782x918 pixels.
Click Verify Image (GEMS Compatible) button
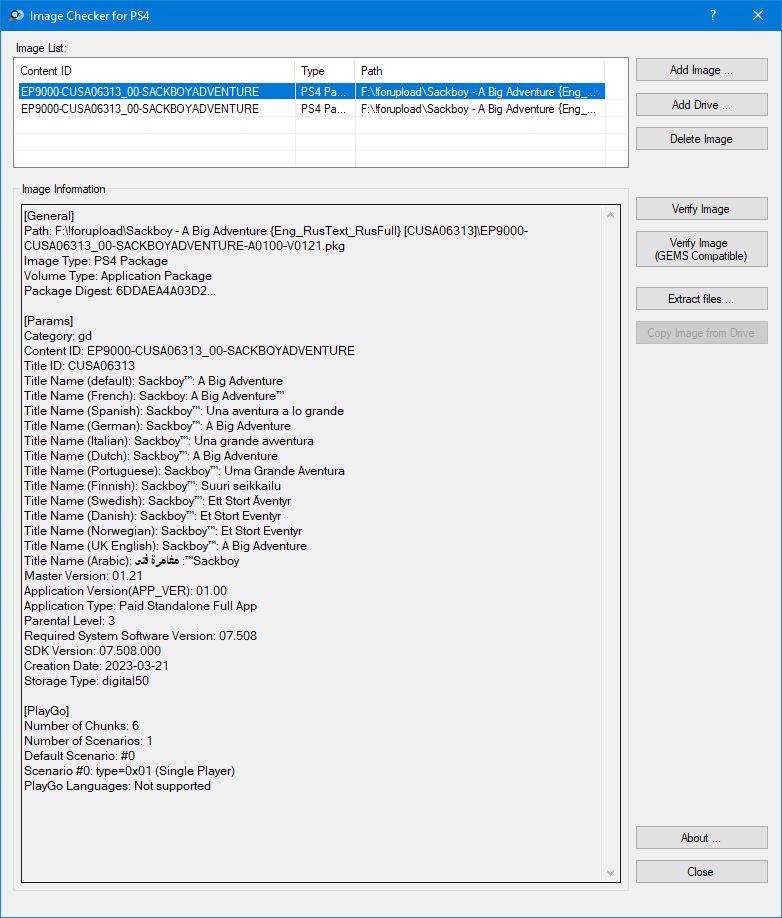coord(701,249)
